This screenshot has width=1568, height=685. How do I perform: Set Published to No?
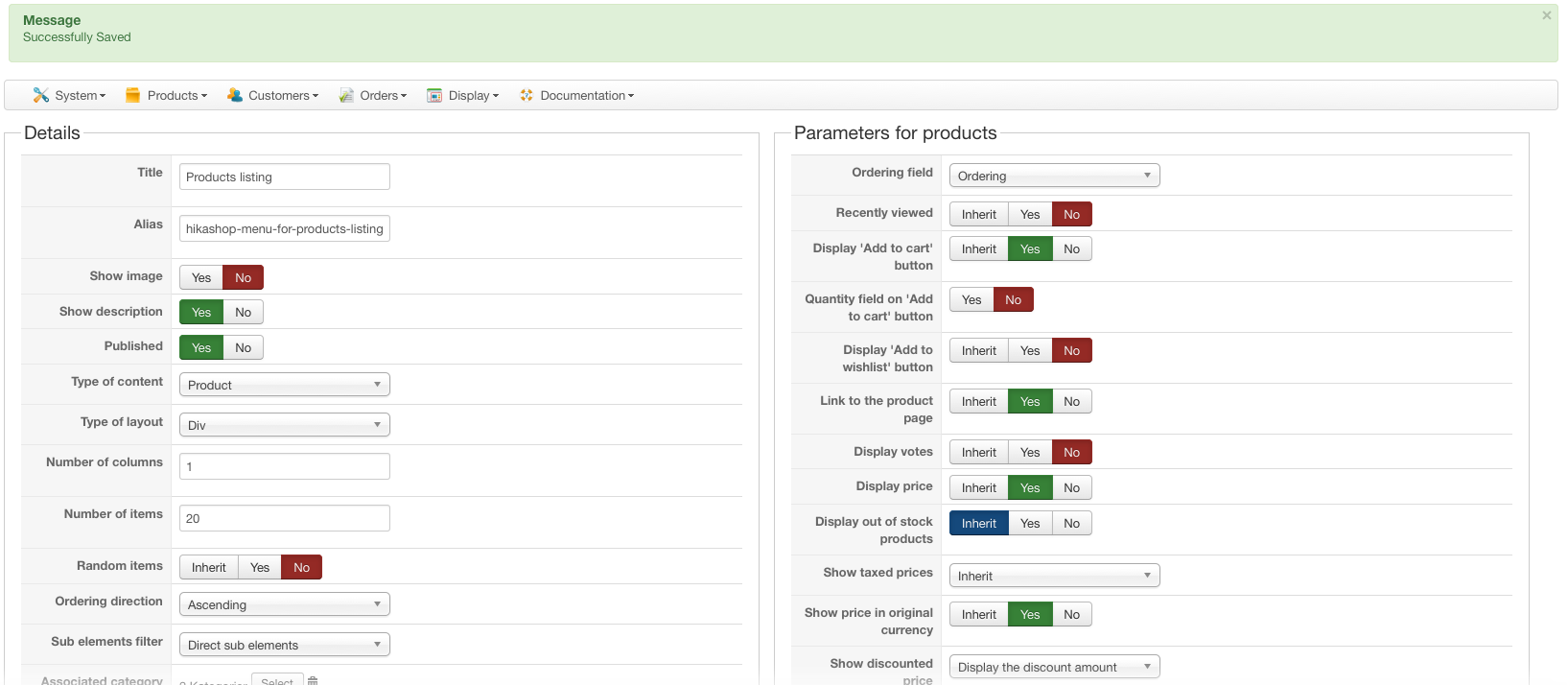coord(243,347)
